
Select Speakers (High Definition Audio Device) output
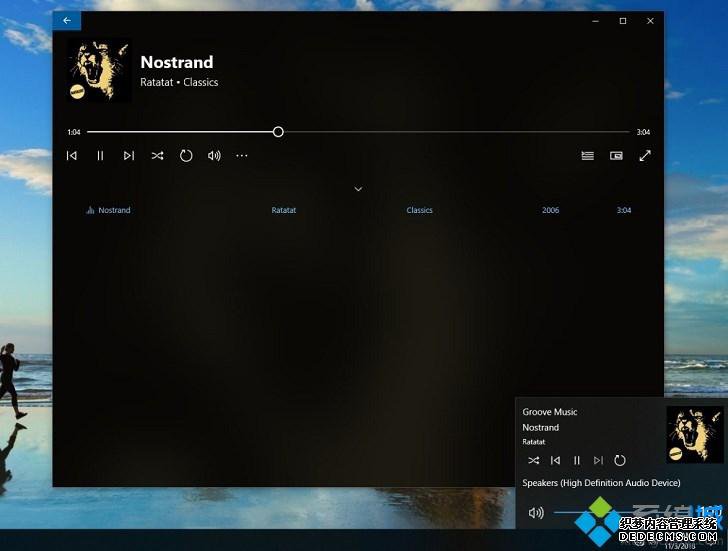point(601,483)
